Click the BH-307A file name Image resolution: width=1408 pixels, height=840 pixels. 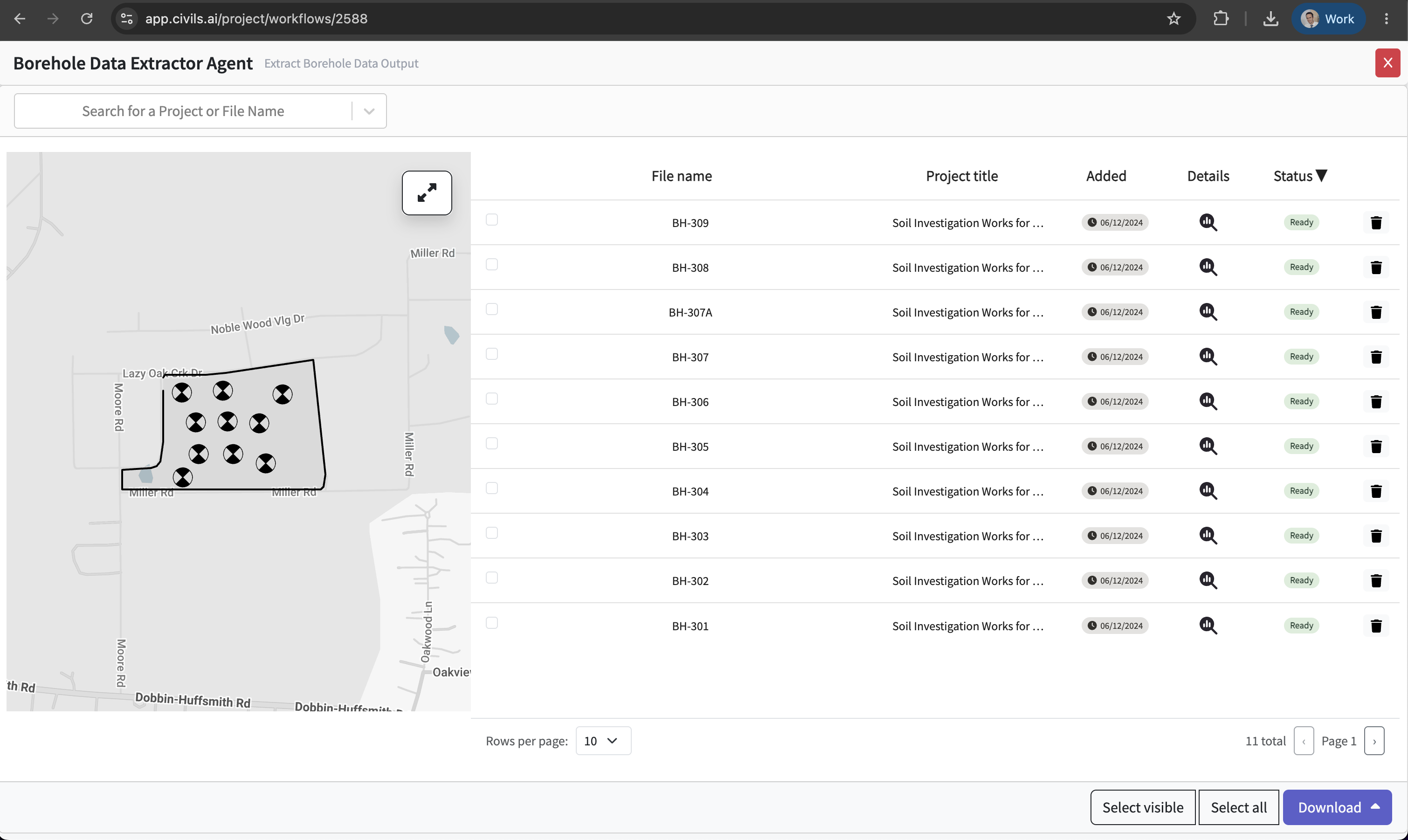point(690,312)
